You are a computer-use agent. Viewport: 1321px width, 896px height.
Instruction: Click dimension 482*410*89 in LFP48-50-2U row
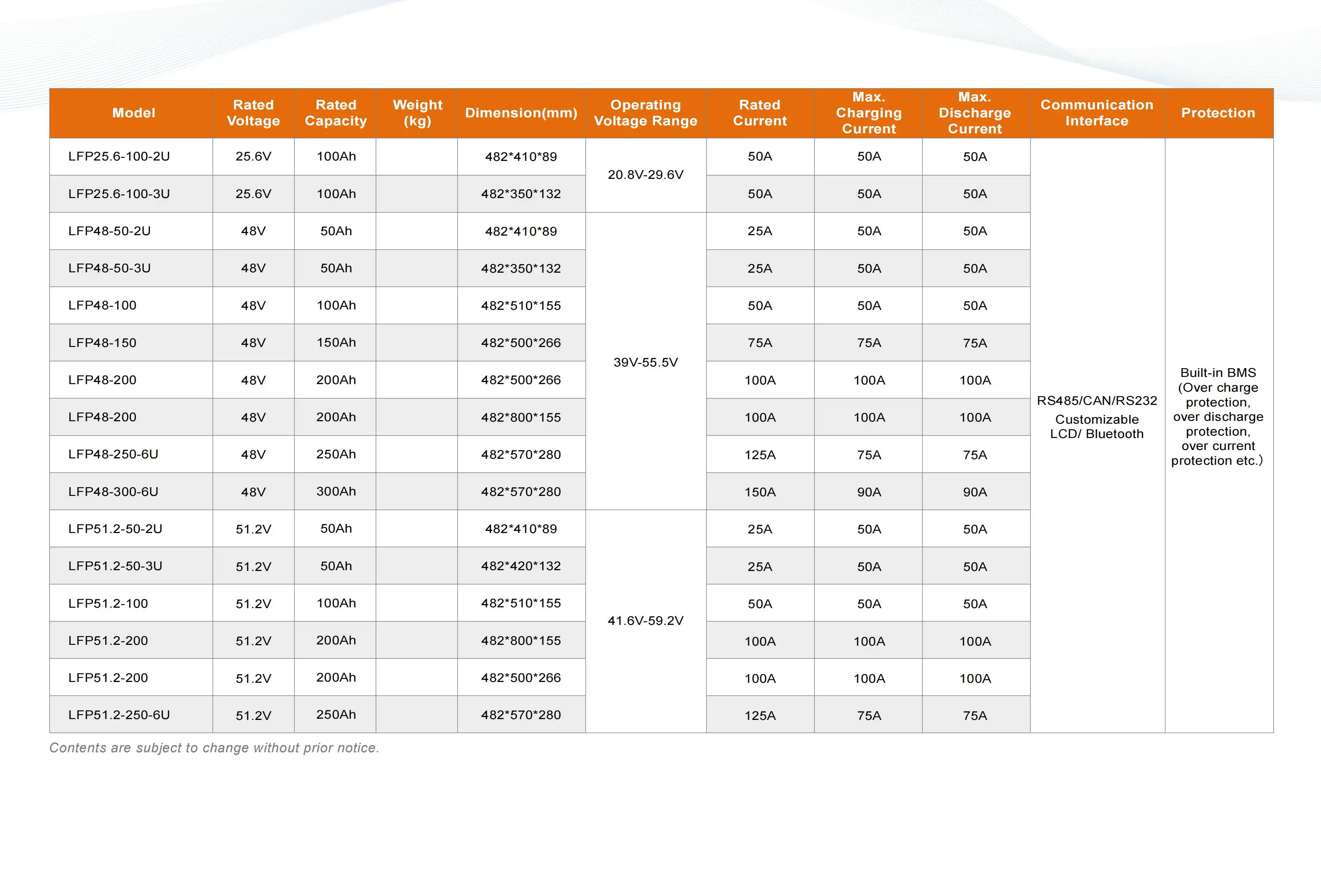coord(521,231)
